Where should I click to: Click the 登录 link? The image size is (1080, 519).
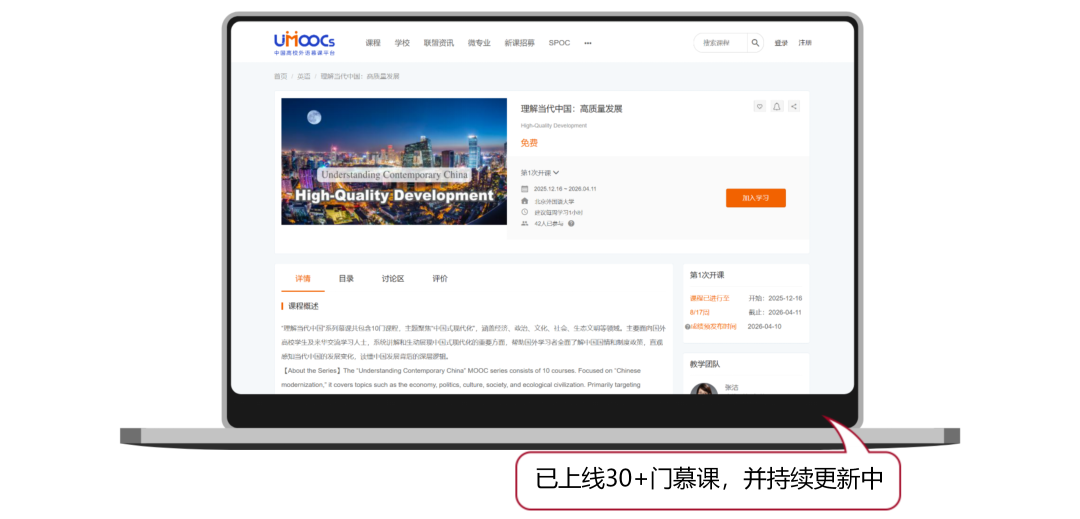click(781, 43)
